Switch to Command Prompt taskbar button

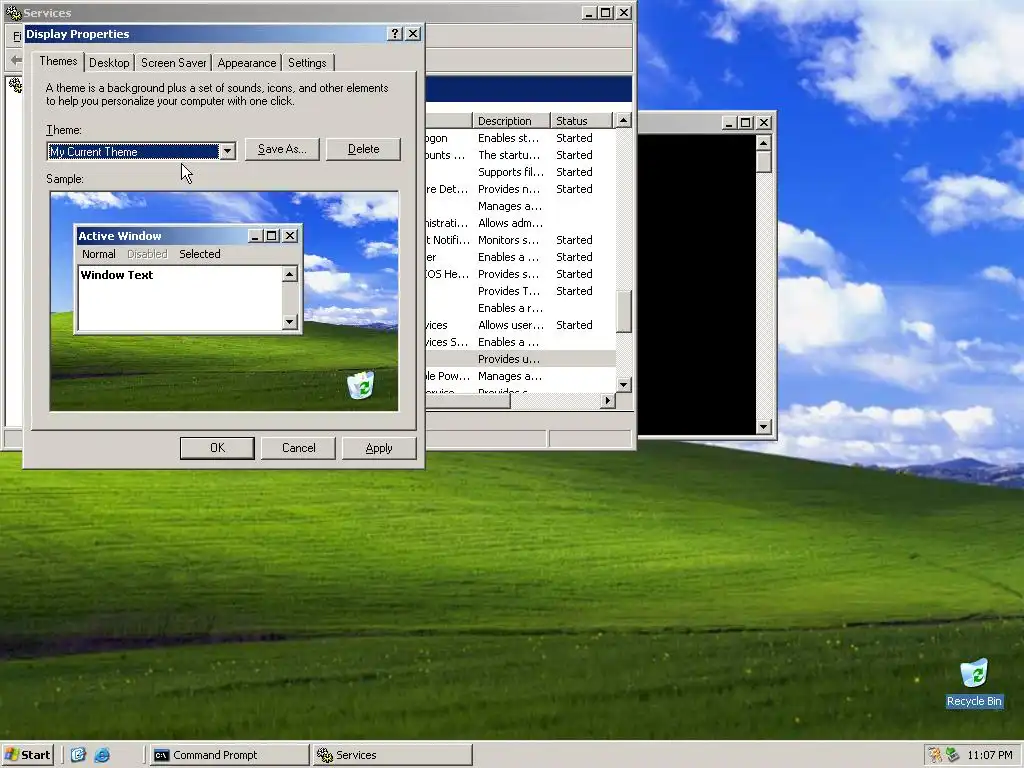[229, 755]
